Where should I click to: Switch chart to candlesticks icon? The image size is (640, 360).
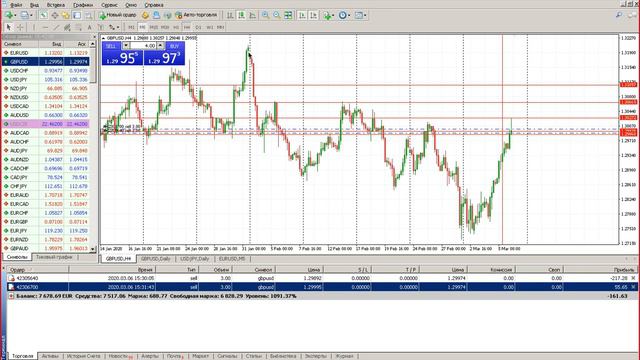242,16
